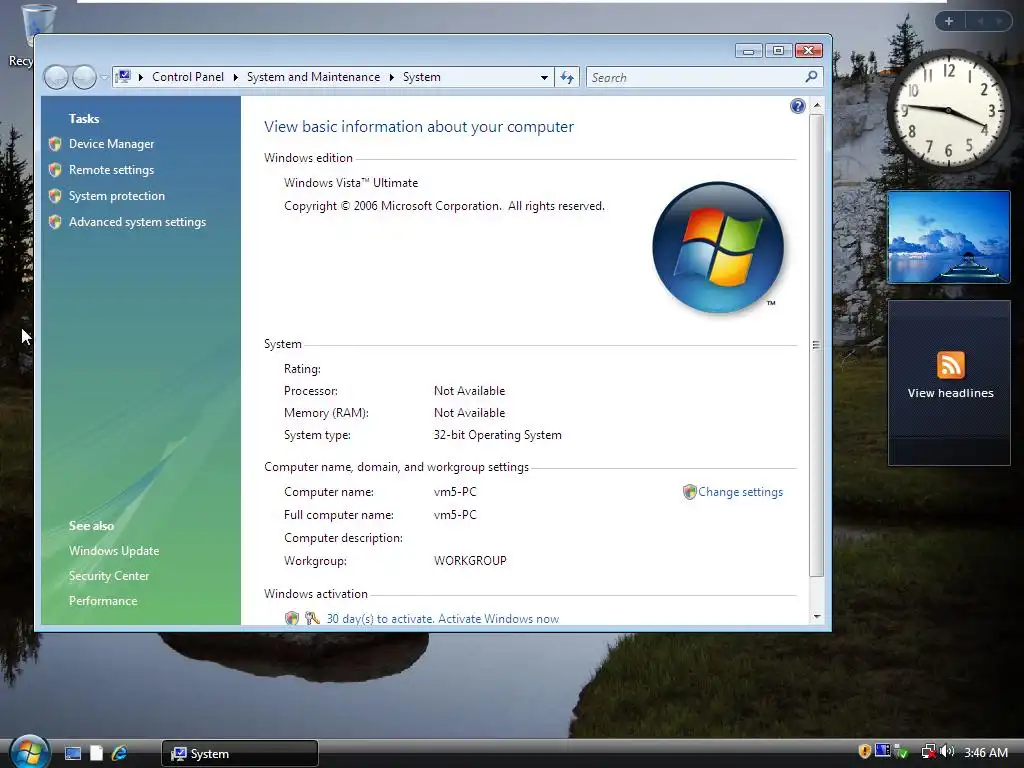Select System breadcrumb
Viewport: 1024px width, 768px height.
(421, 77)
